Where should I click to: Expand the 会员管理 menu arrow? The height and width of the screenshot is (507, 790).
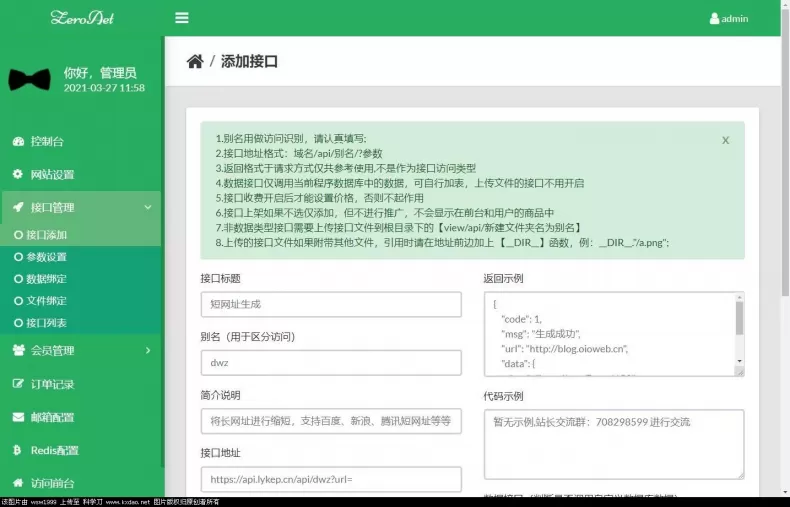coord(148,350)
